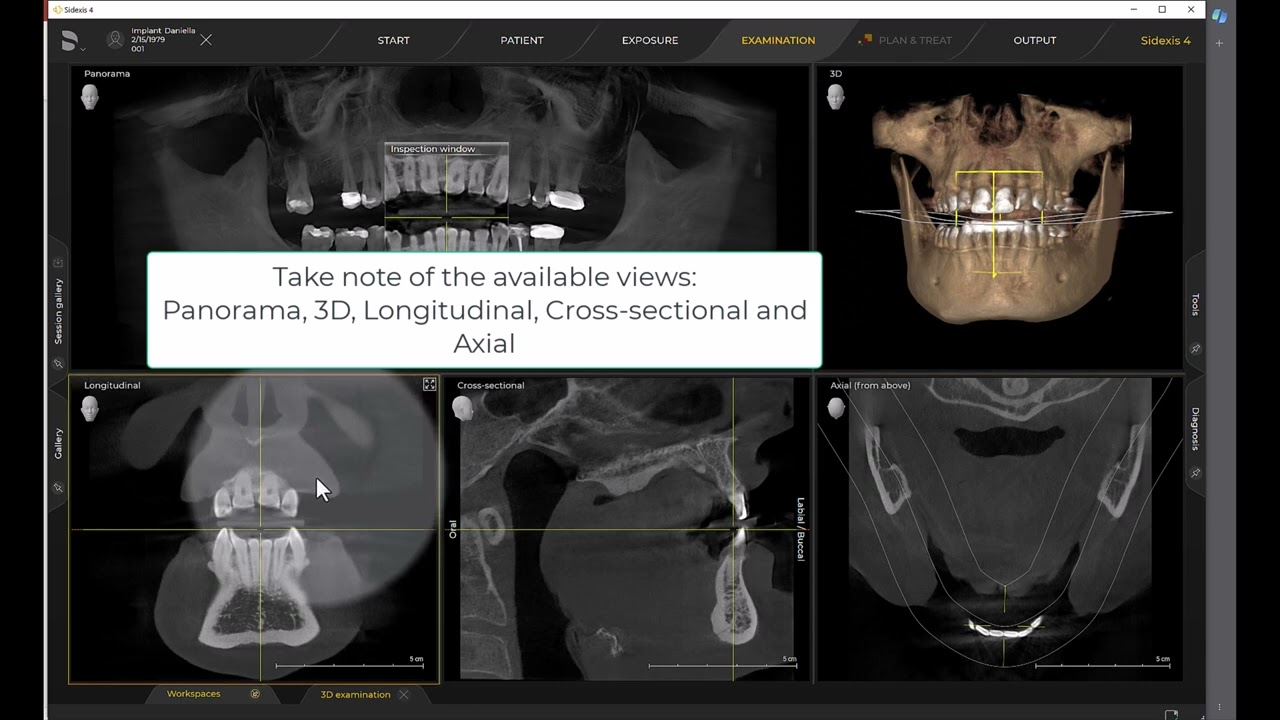Click the Labial / Buccal label
1280x720 pixels.
click(x=800, y=529)
